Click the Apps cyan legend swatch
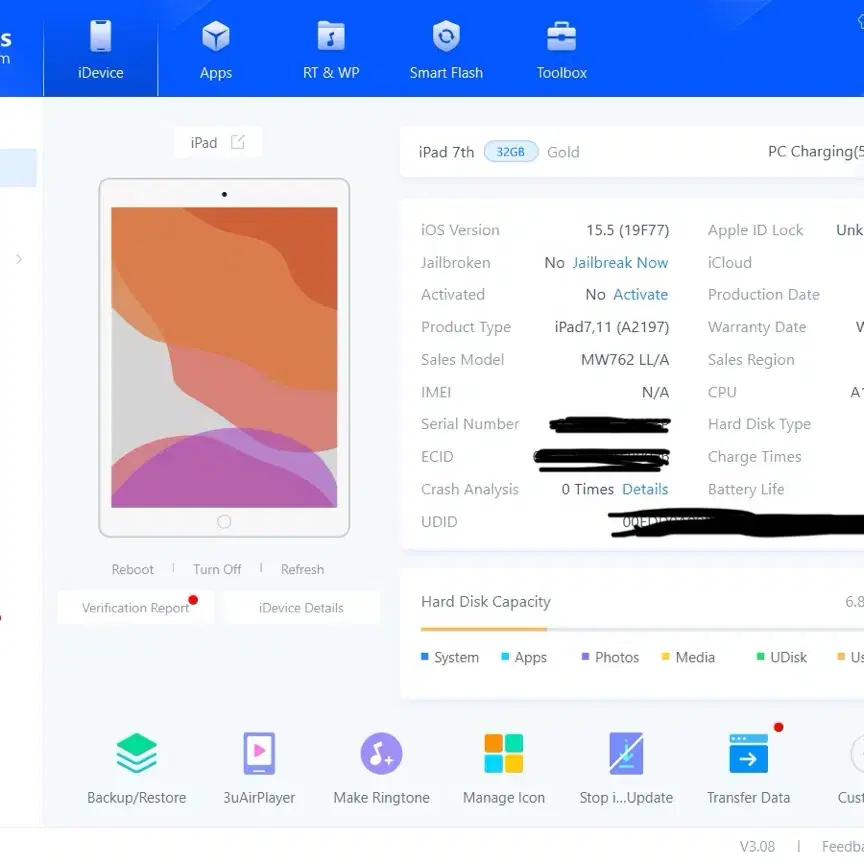The height and width of the screenshot is (864, 864). pos(505,657)
